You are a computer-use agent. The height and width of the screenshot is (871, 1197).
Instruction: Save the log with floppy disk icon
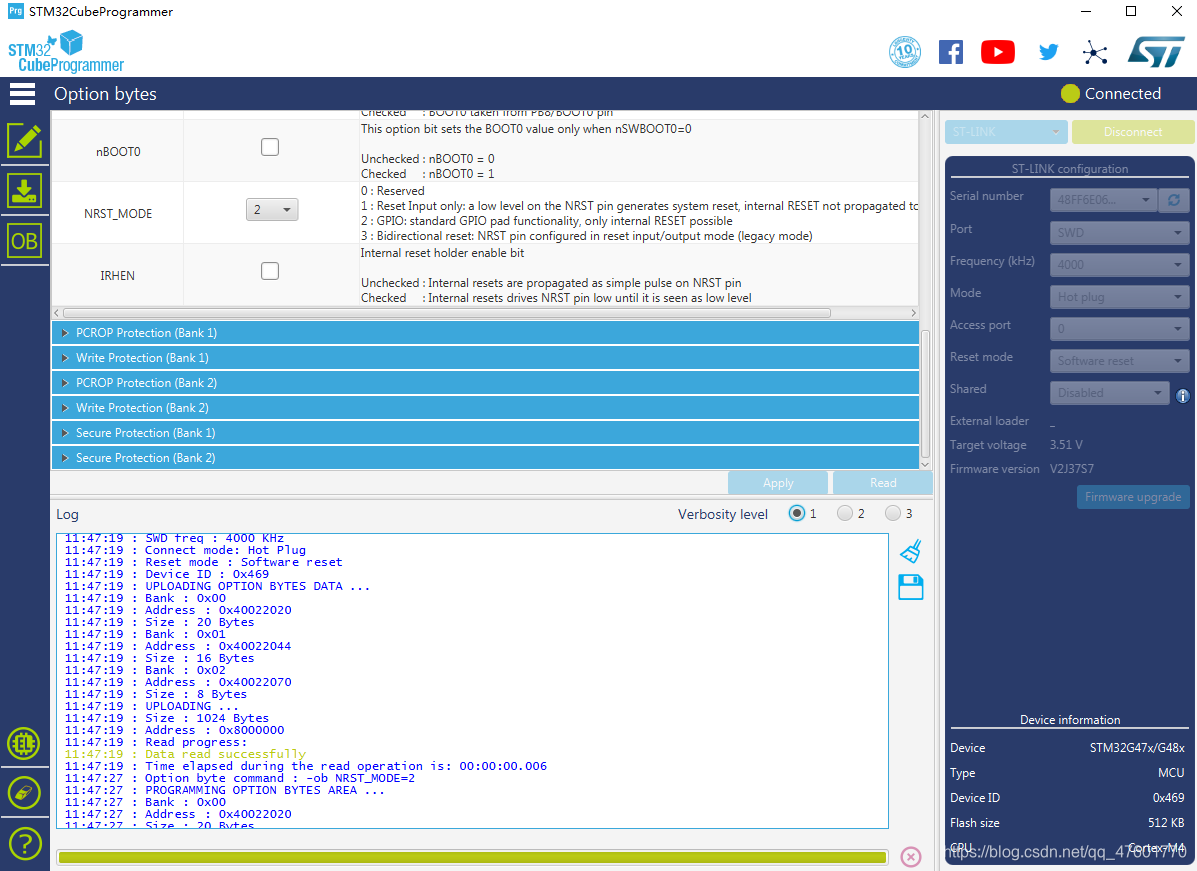(x=911, y=587)
